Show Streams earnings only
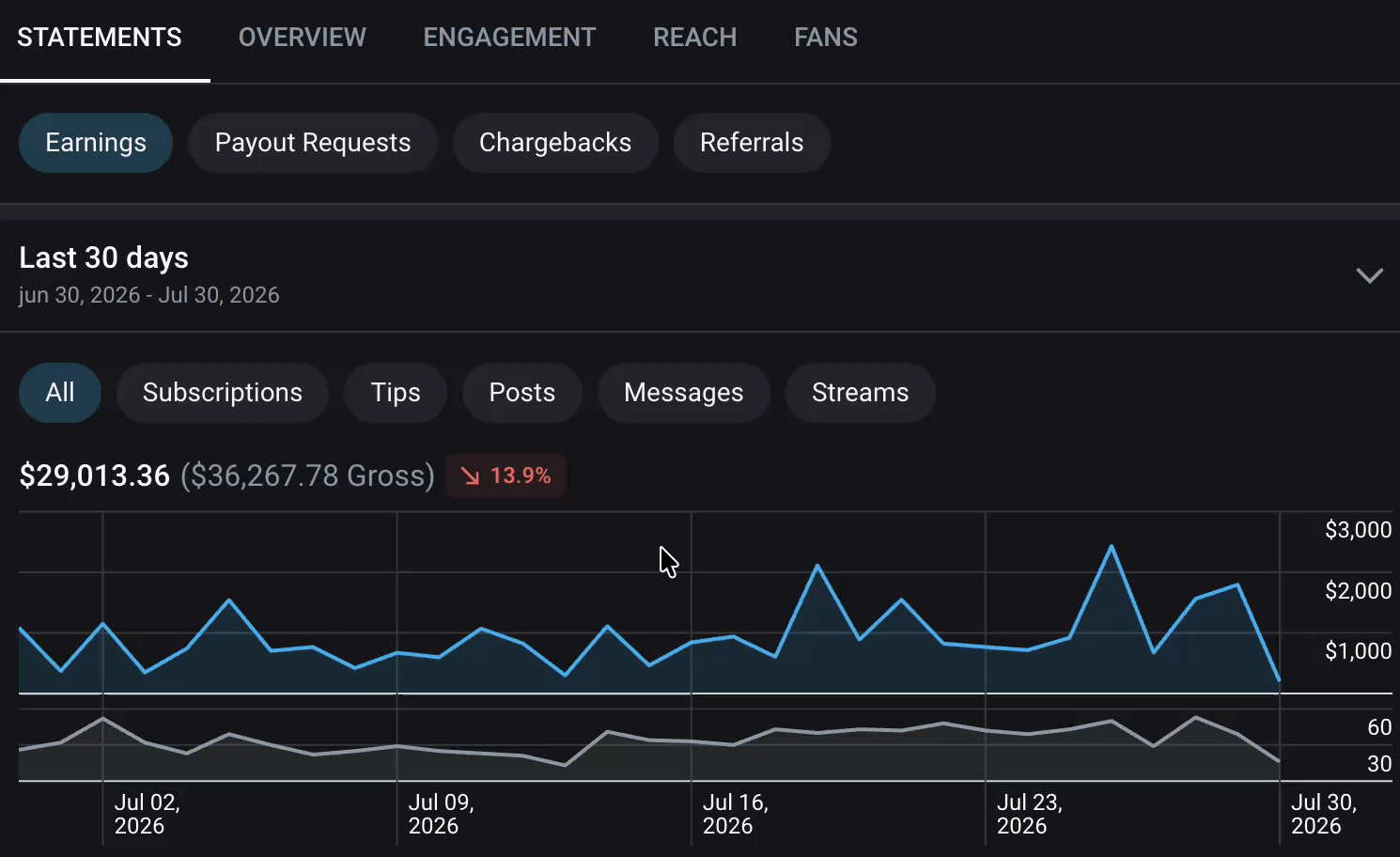The height and width of the screenshot is (857, 1400). (861, 393)
